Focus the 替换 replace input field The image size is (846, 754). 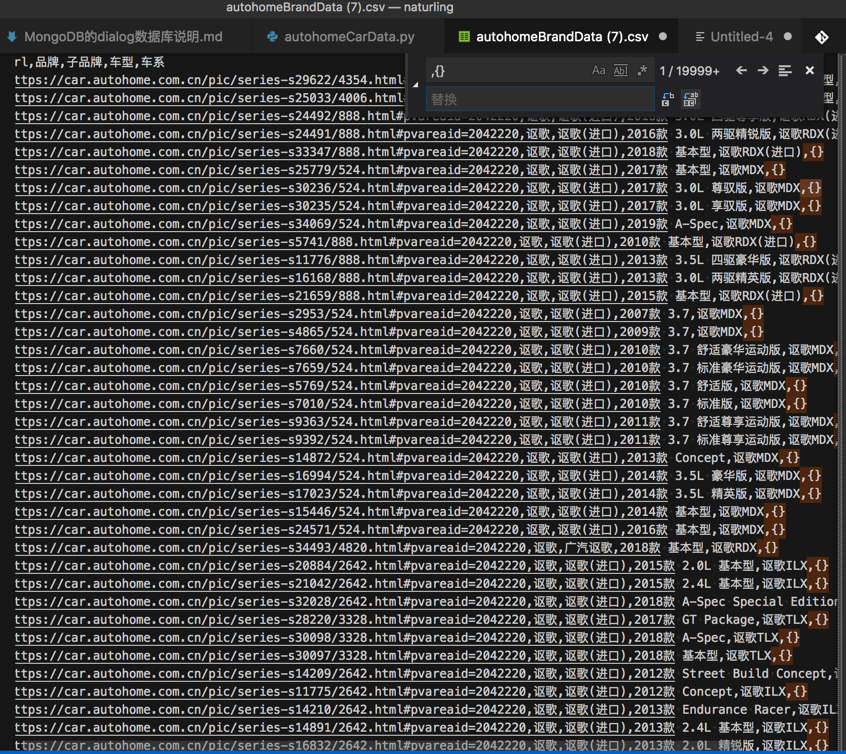click(540, 99)
